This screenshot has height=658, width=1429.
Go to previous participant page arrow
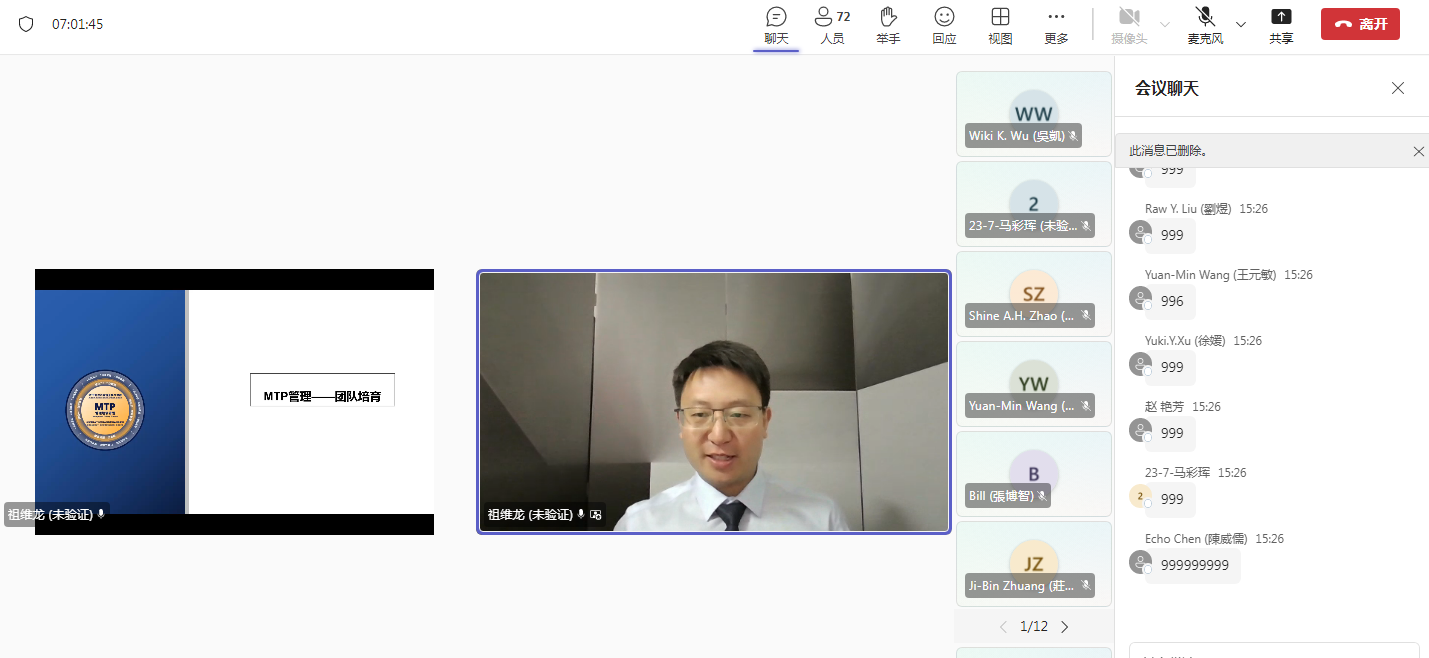pyautogui.click(x=1003, y=627)
